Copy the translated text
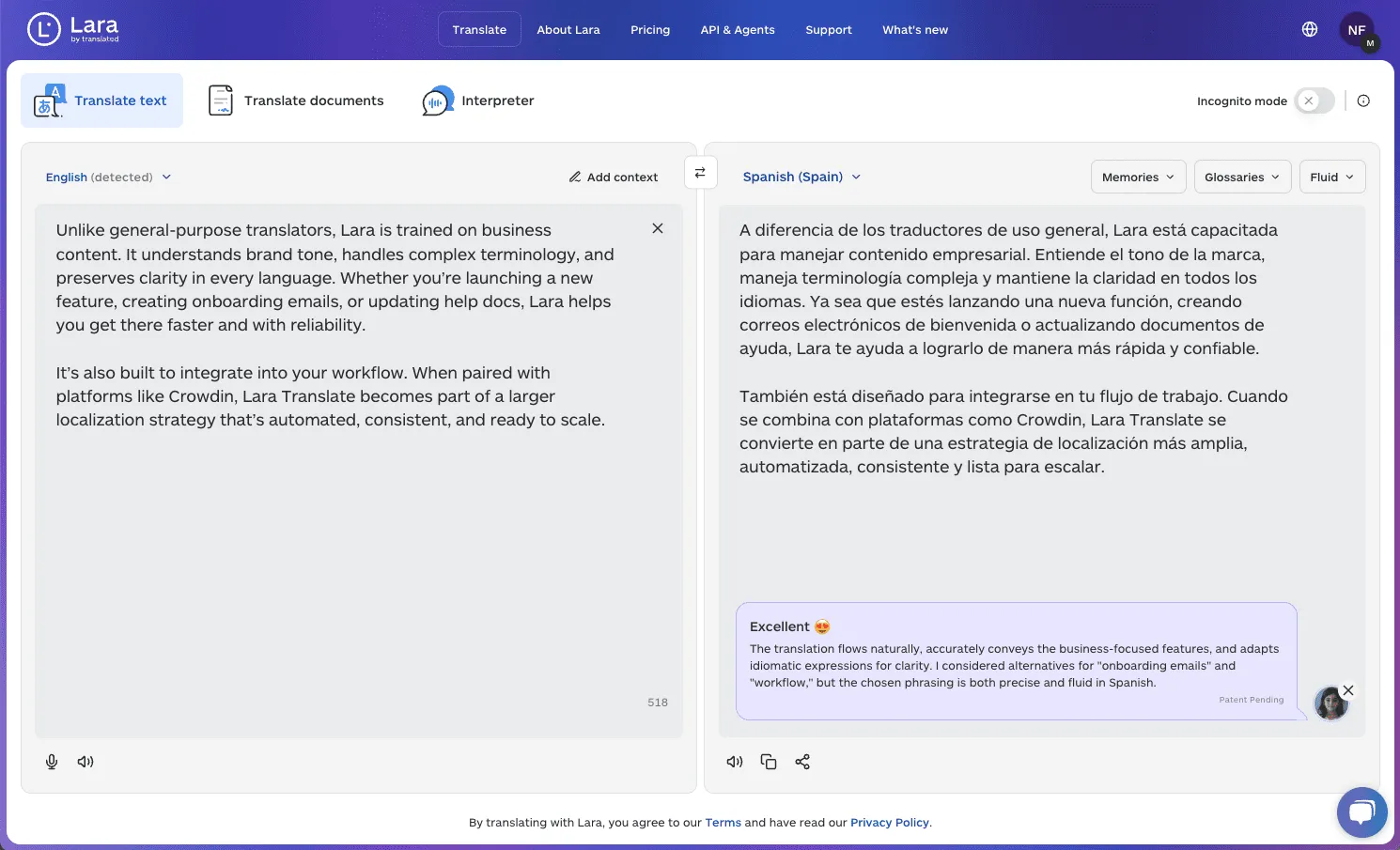The width and height of the screenshot is (1400, 850). [x=769, y=762]
